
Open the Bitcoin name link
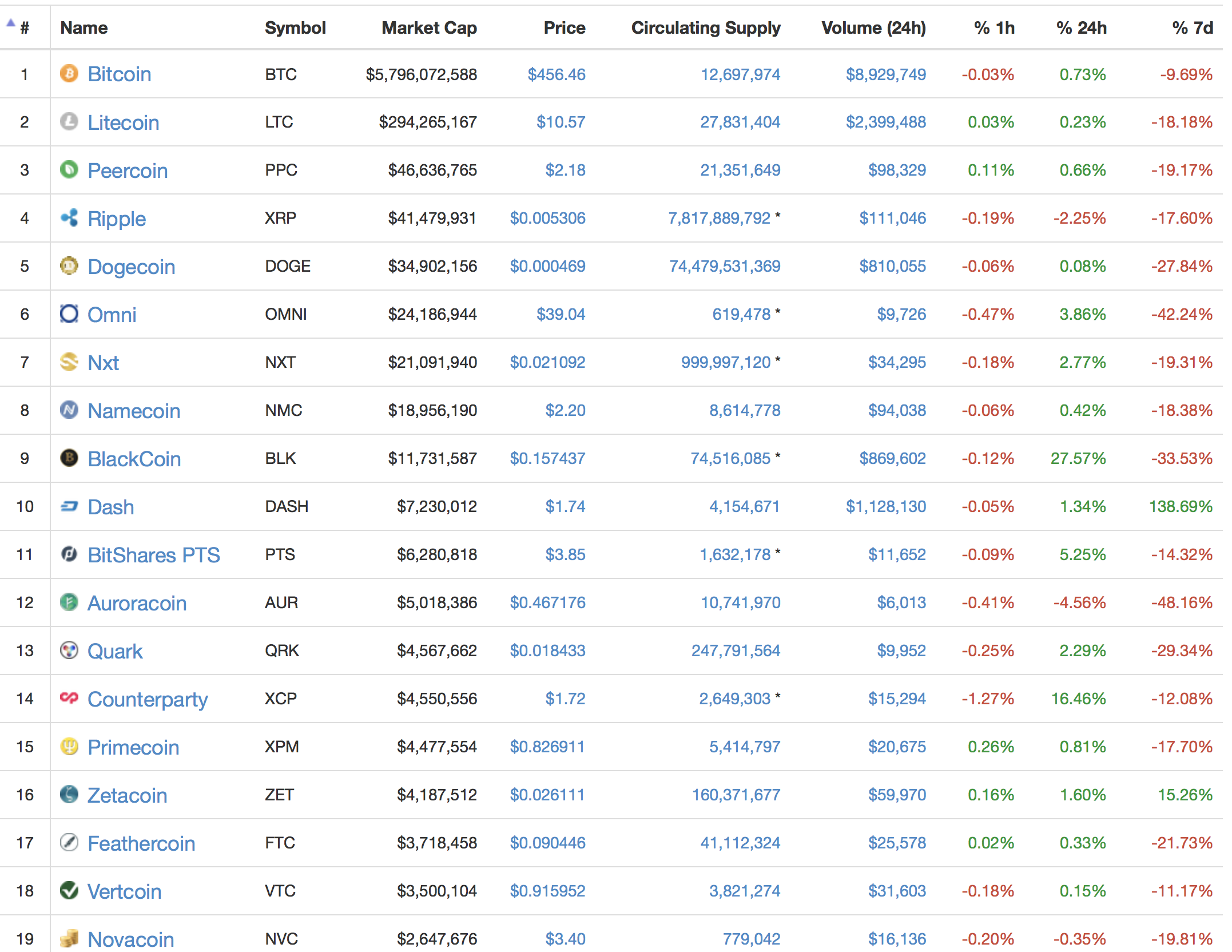coord(119,74)
